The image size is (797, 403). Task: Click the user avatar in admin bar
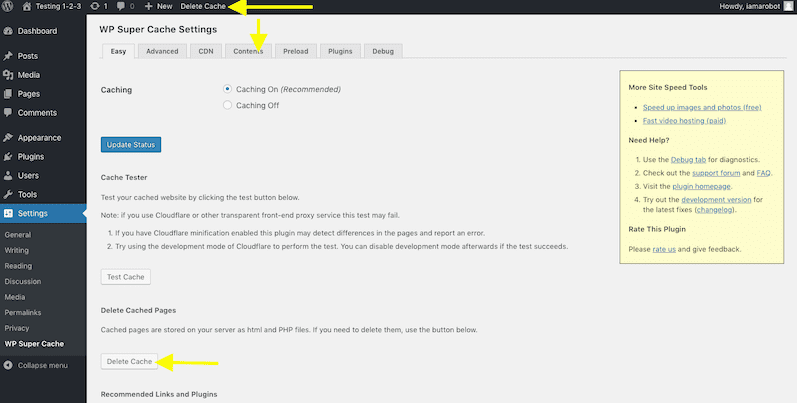coord(788,6)
